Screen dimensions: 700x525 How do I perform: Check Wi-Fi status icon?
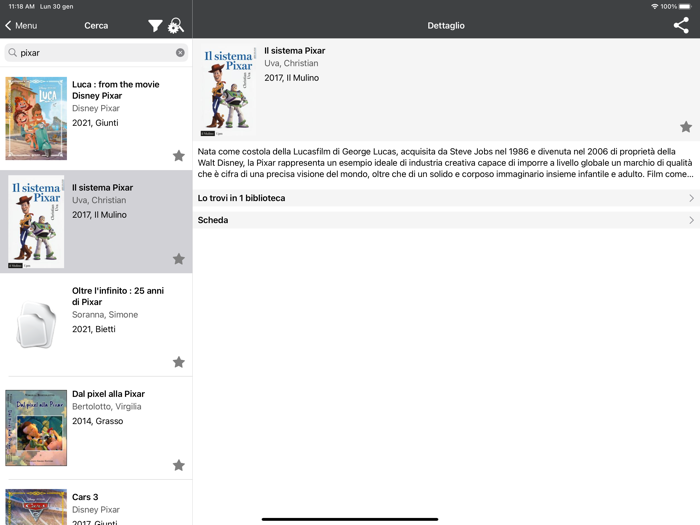[x=654, y=6]
